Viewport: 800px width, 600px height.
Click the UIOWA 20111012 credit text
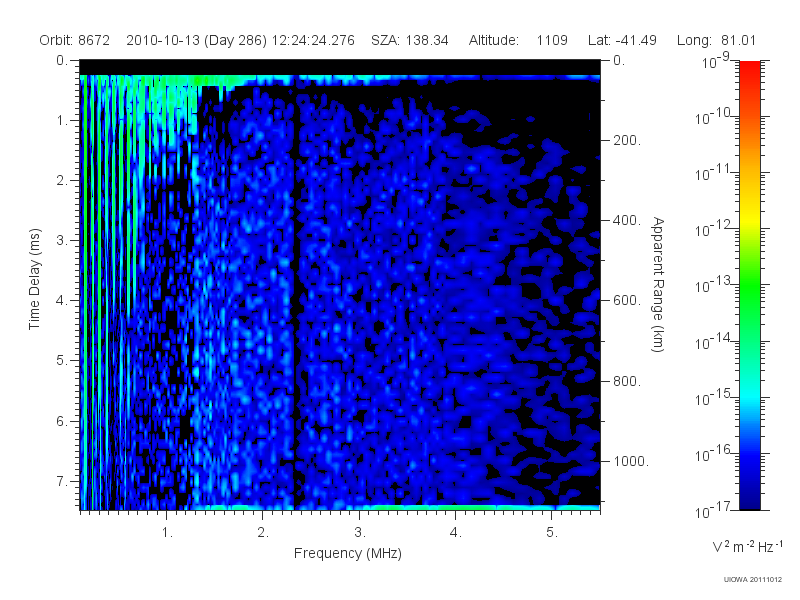pyautogui.click(x=753, y=579)
